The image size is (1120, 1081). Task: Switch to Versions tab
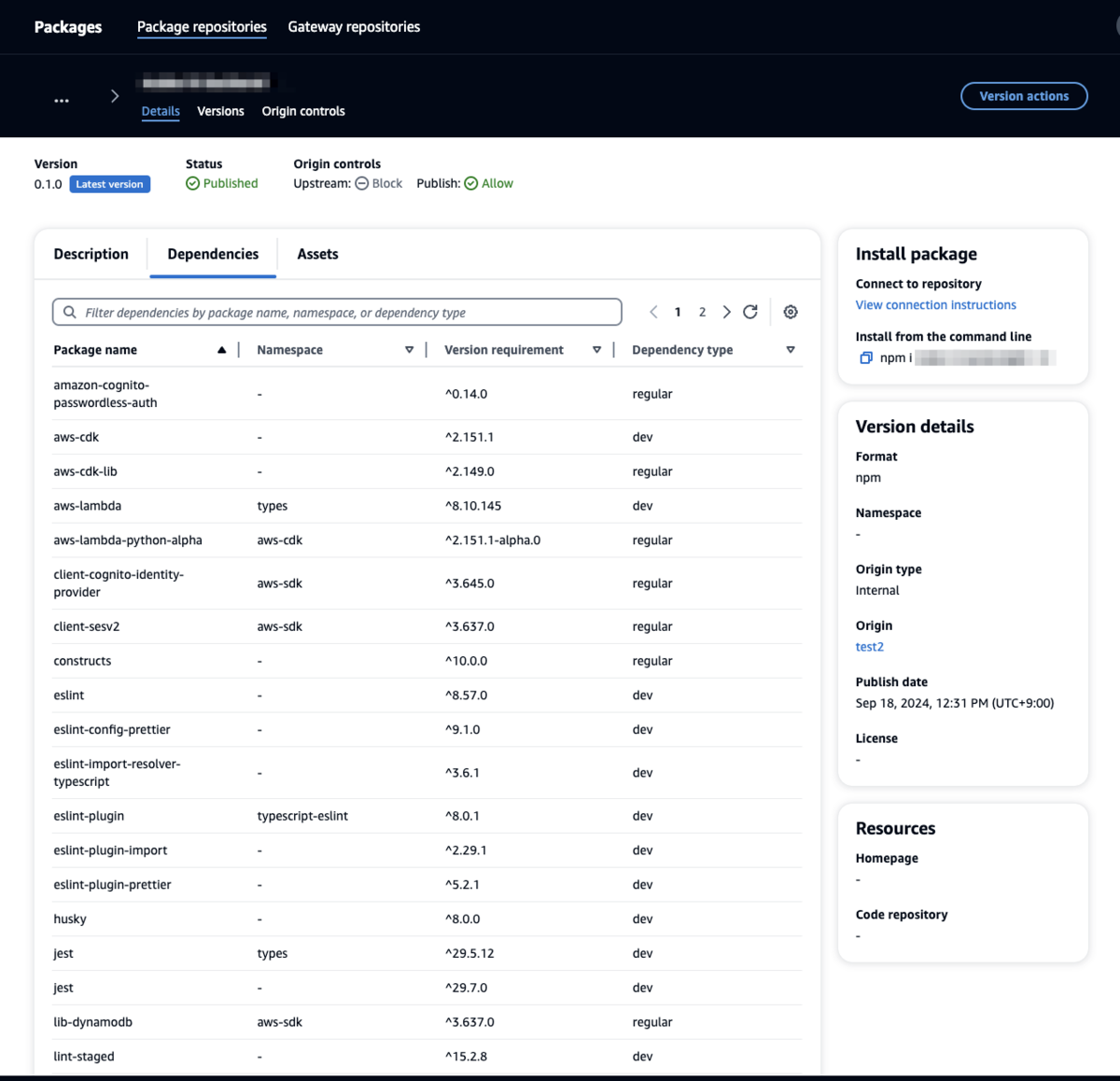click(220, 111)
